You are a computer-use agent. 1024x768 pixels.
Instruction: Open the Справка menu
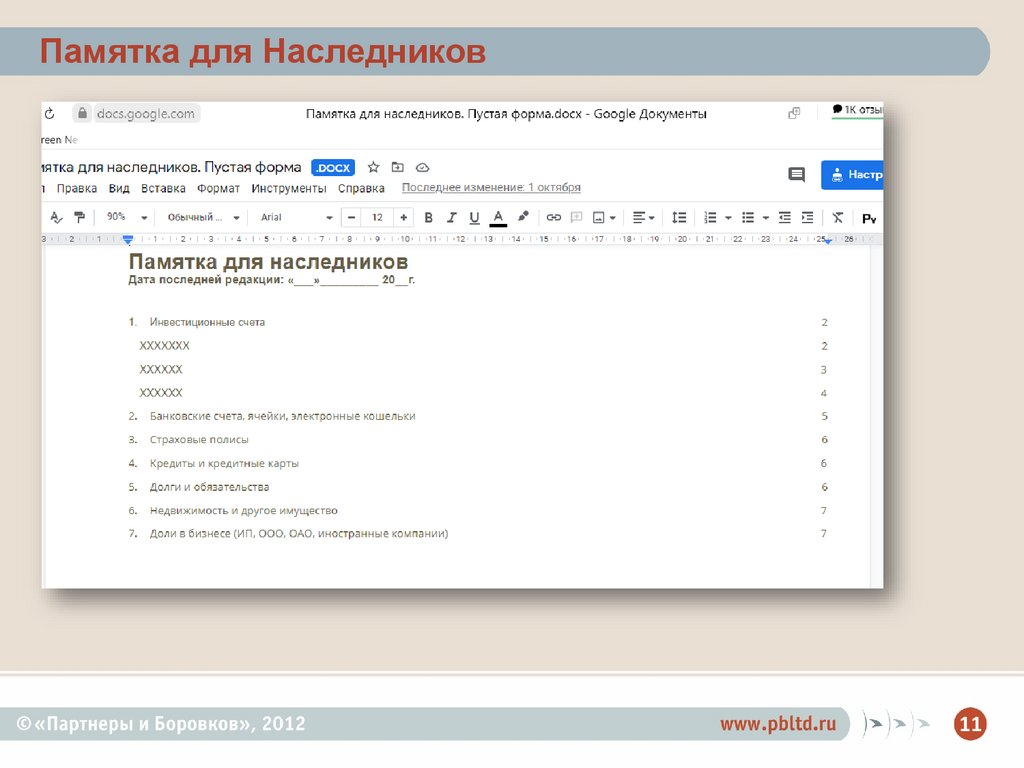tap(361, 189)
